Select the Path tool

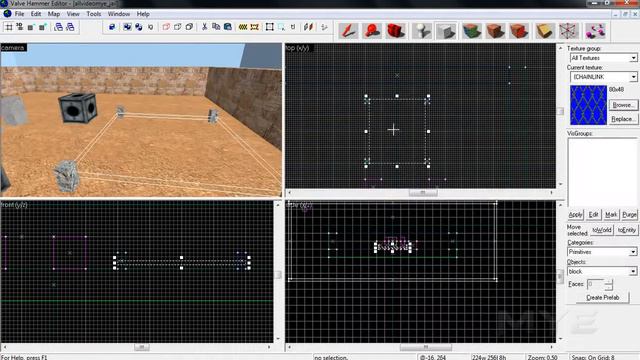pyautogui.click(x=595, y=31)
